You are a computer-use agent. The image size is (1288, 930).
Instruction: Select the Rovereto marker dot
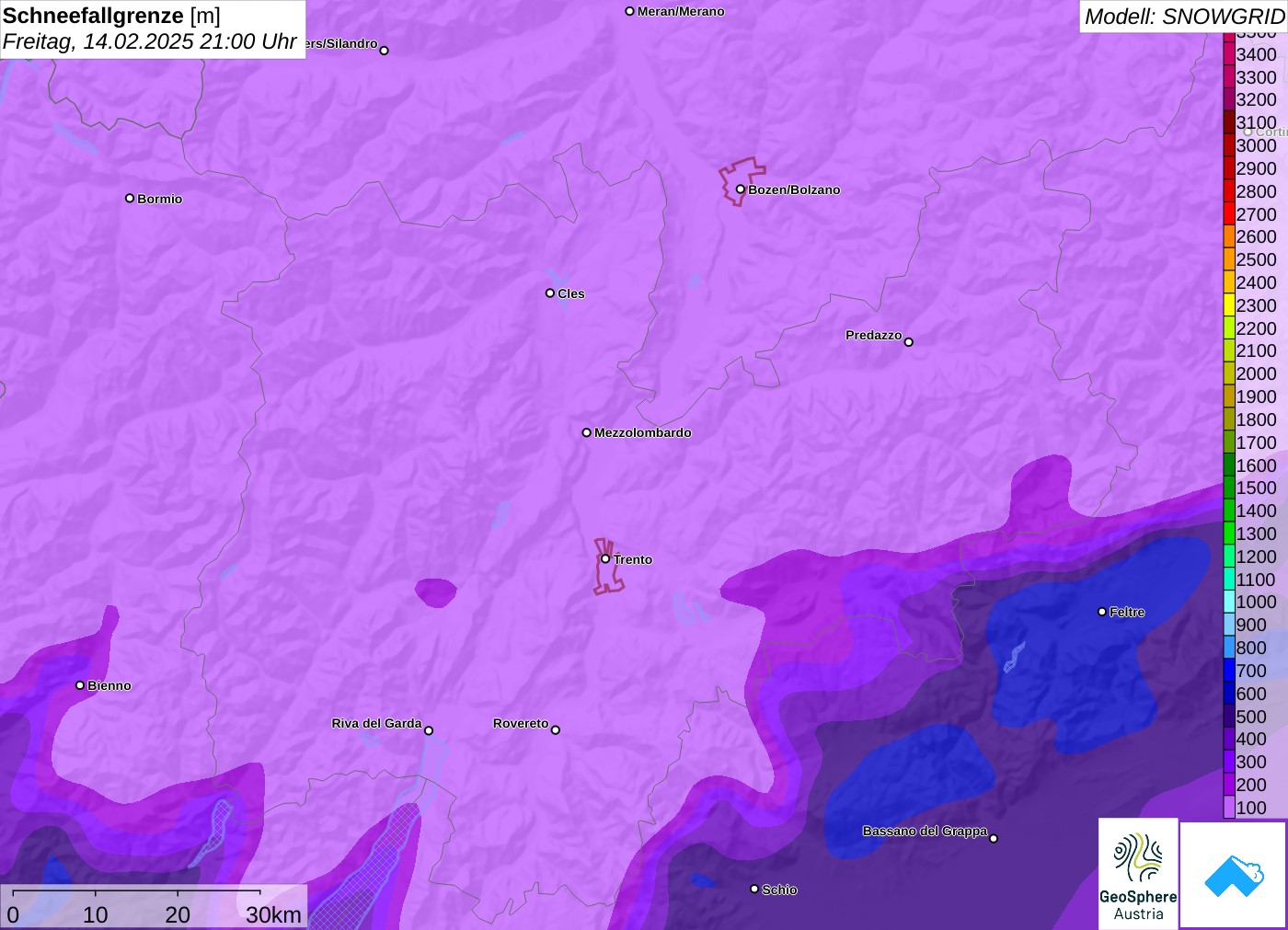(556, 730)
